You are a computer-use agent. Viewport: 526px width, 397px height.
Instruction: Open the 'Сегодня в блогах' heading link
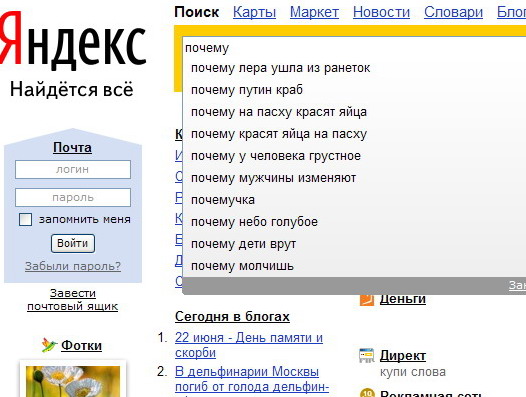[x=232, y=316]
